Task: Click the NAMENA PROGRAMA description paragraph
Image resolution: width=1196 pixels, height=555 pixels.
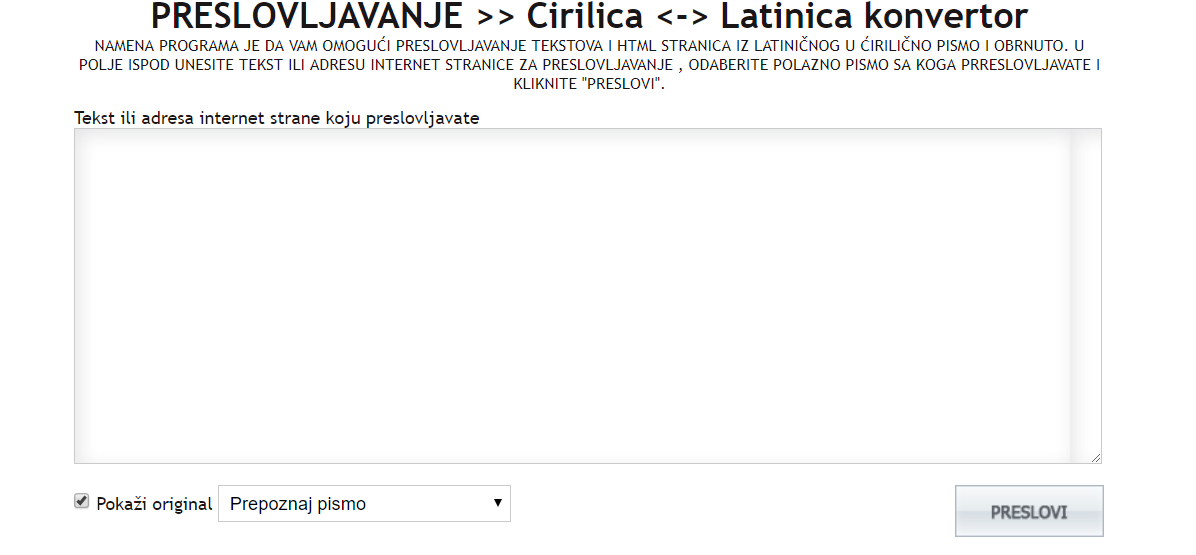Action: (x=589, y=65)
